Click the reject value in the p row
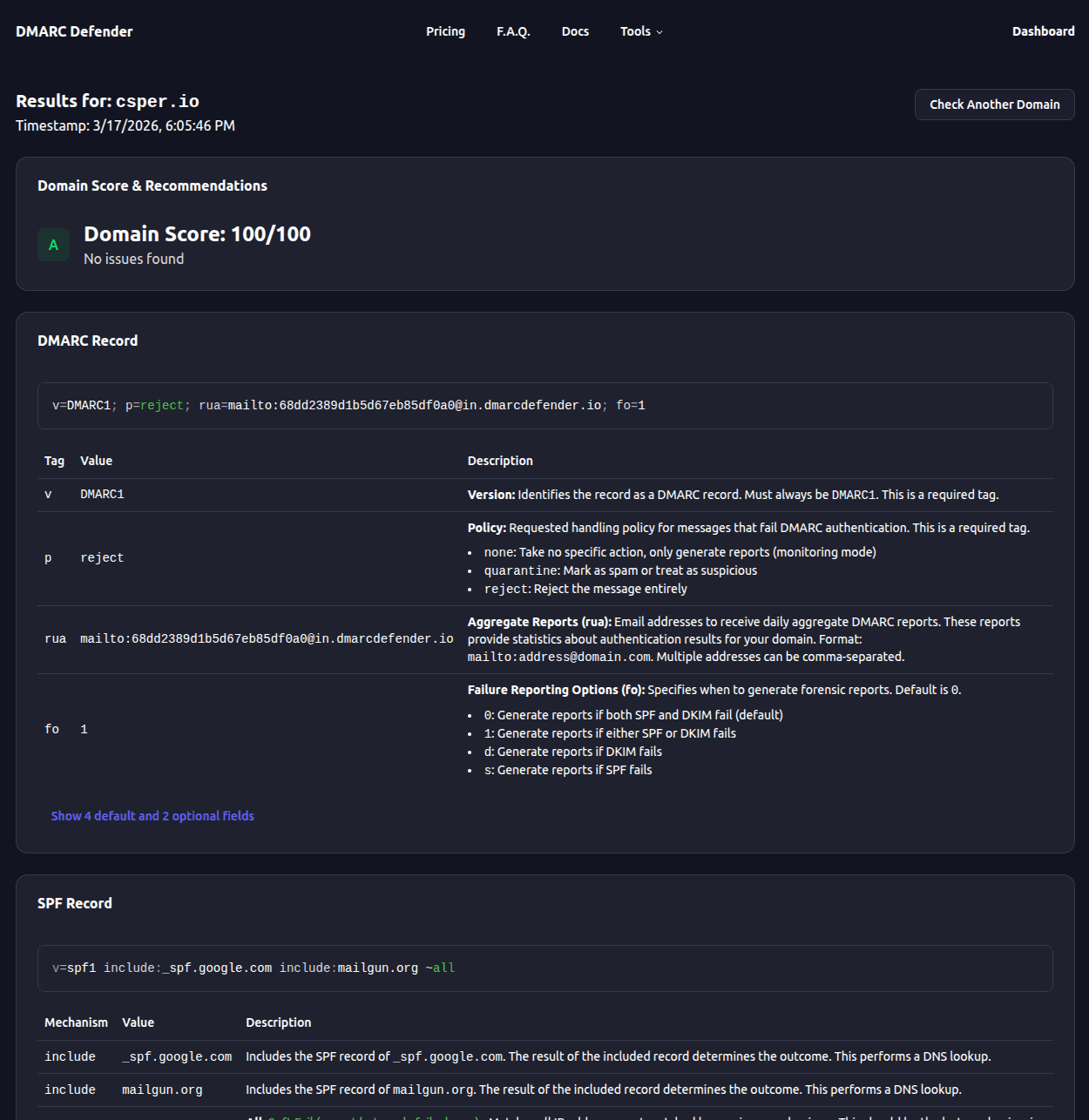The image size is (1089, 1120). pyautogui.click(x=101, y=557)
